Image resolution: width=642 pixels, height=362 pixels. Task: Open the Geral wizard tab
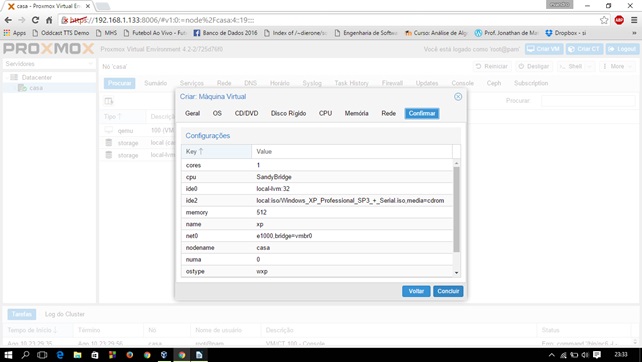192,113
